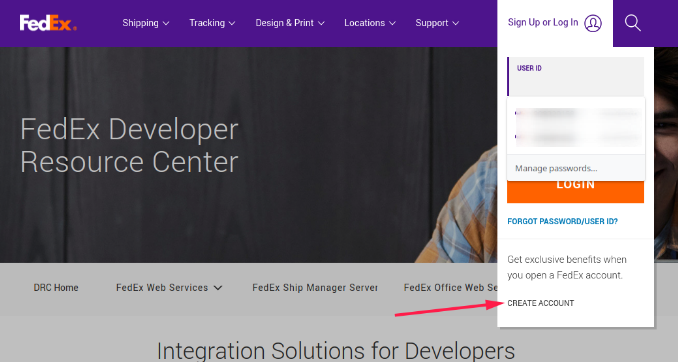Click the FedEx logo
The height and width of the screenshot is (362, 678).
pyautogui.click(x=48, y=23)
